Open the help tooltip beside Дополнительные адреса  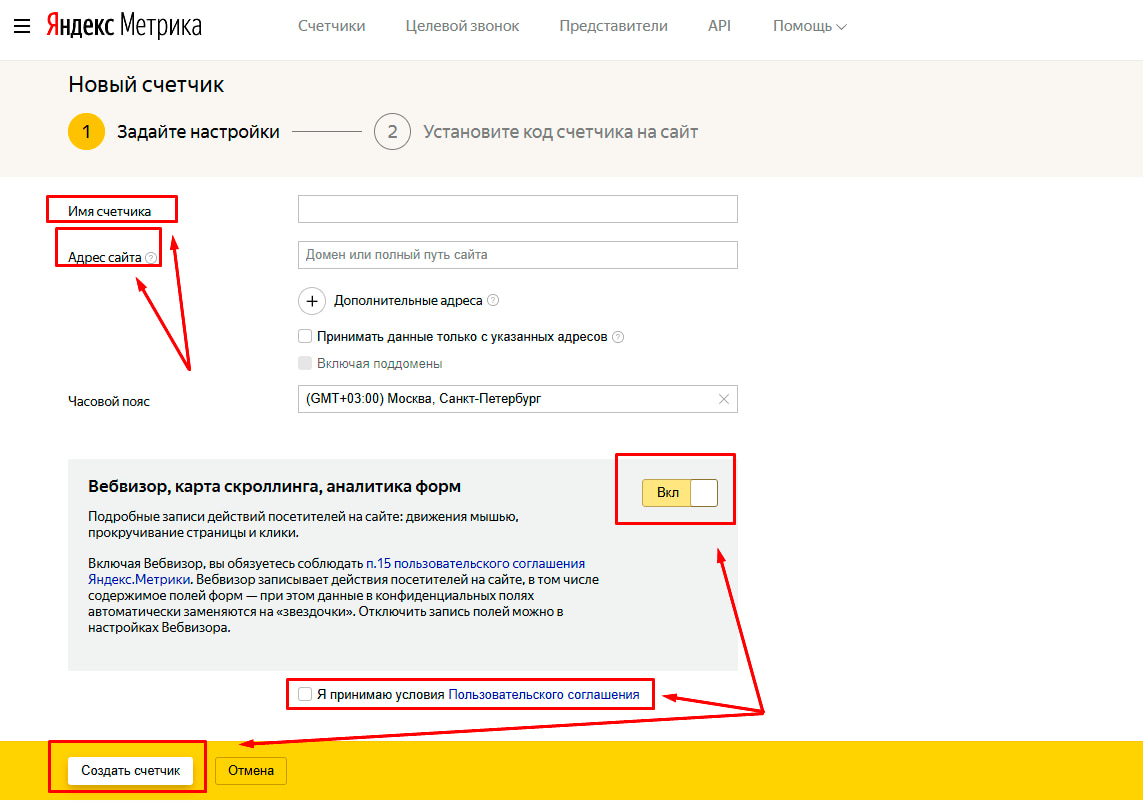(493, 300)
